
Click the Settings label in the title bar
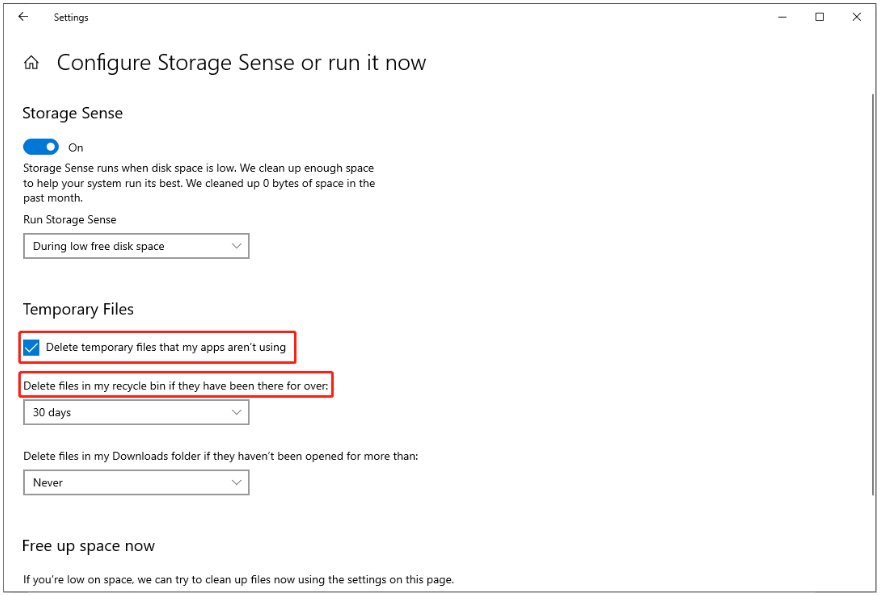[x=71, y=17]
